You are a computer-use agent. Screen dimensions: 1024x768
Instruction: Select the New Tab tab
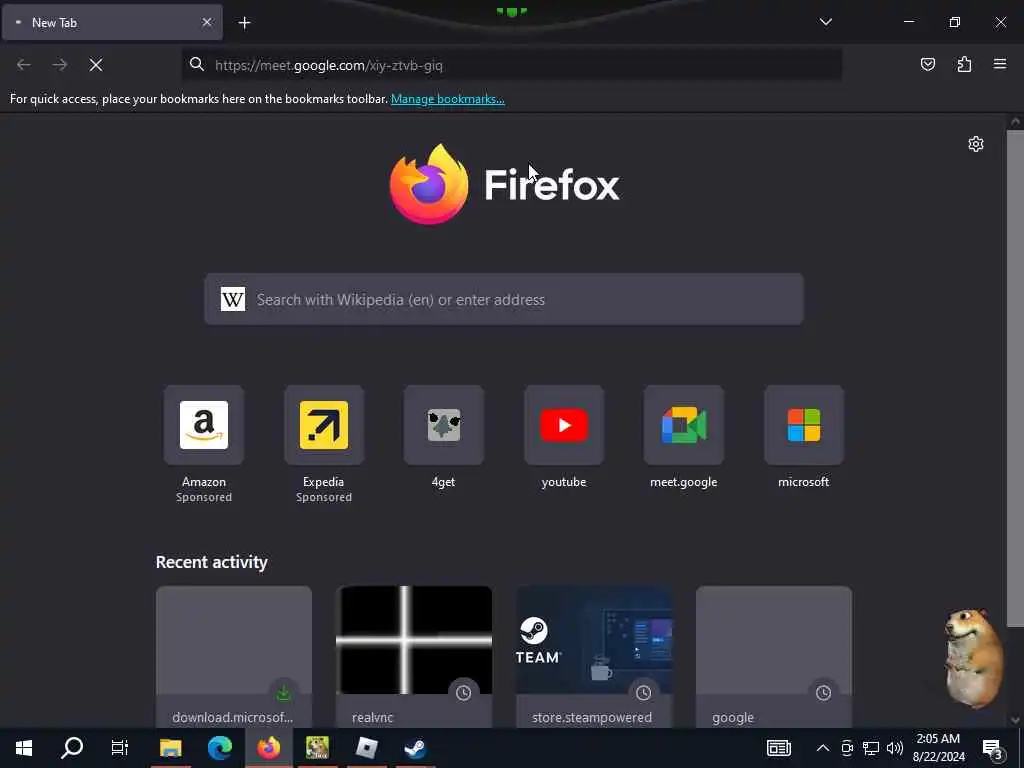pos(112,22)
